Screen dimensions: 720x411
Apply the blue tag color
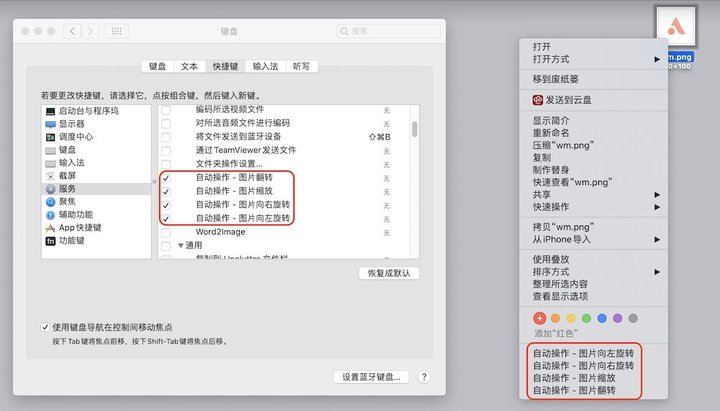click(x=602, y=318)
